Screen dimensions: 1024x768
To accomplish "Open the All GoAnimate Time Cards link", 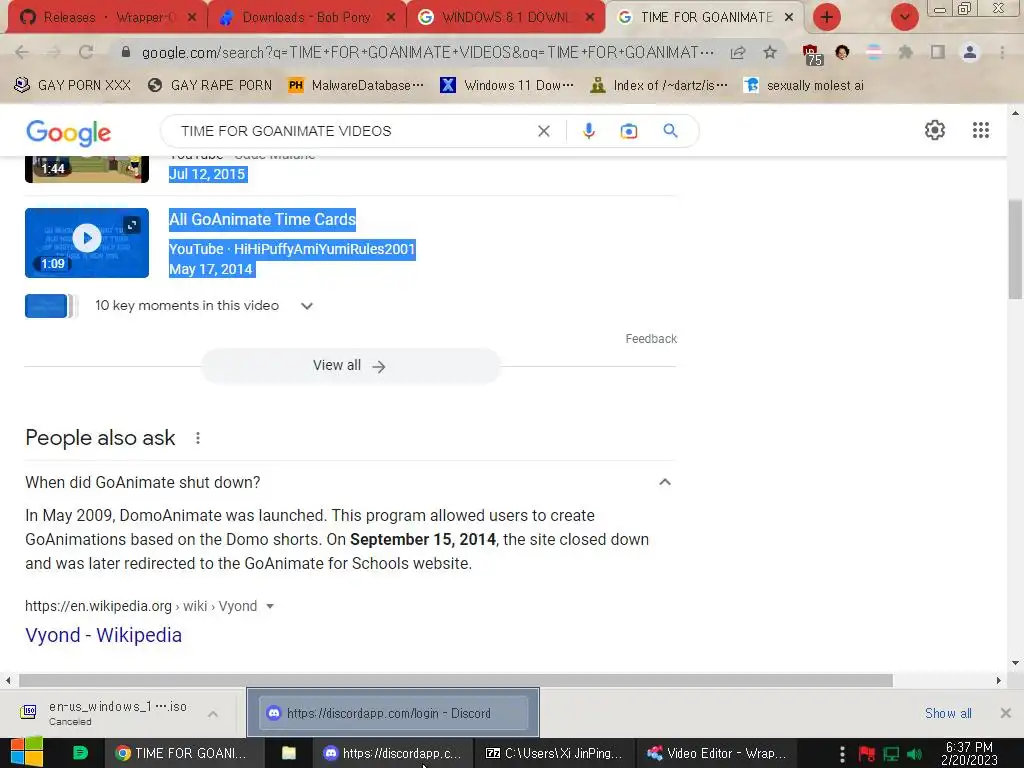I will [x=262, y=219].
